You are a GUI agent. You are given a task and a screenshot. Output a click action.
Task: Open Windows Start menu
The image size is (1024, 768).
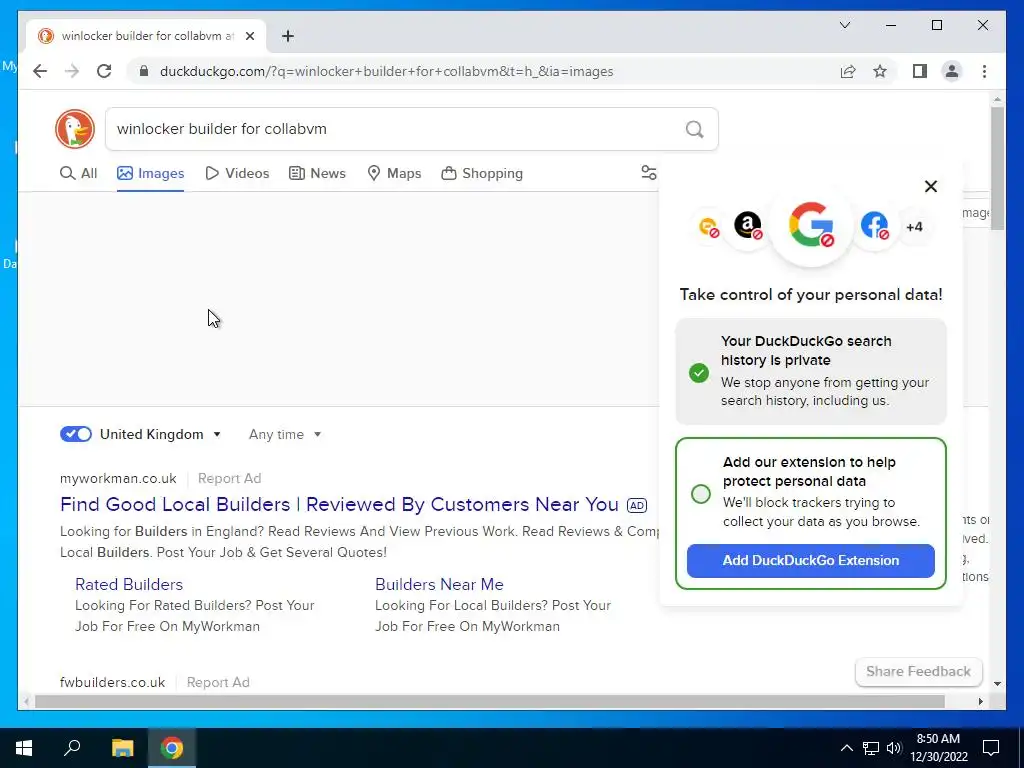pyautogui.click(x=24, y=748)
